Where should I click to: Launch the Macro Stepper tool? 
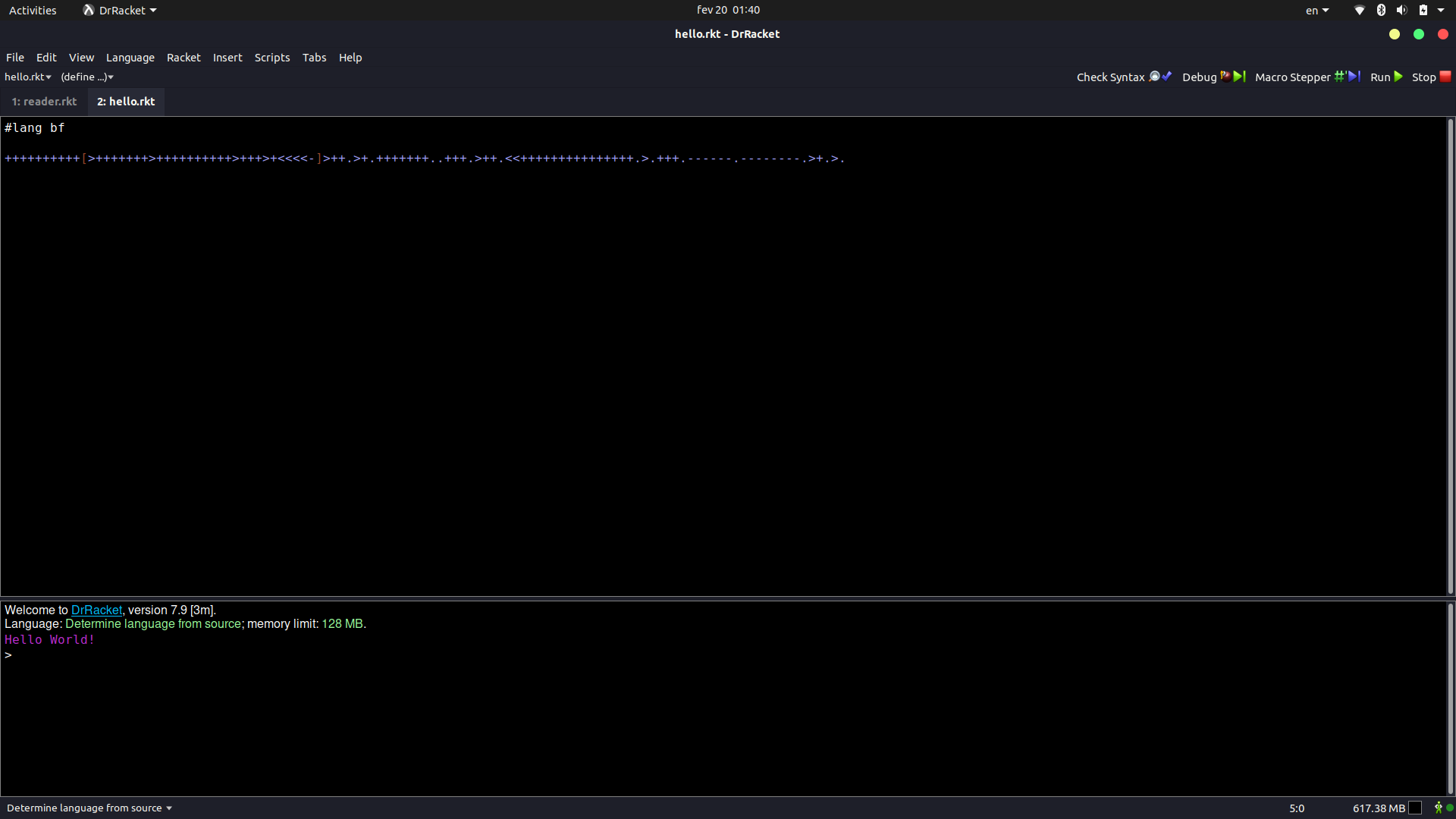tap(1307, 77)
